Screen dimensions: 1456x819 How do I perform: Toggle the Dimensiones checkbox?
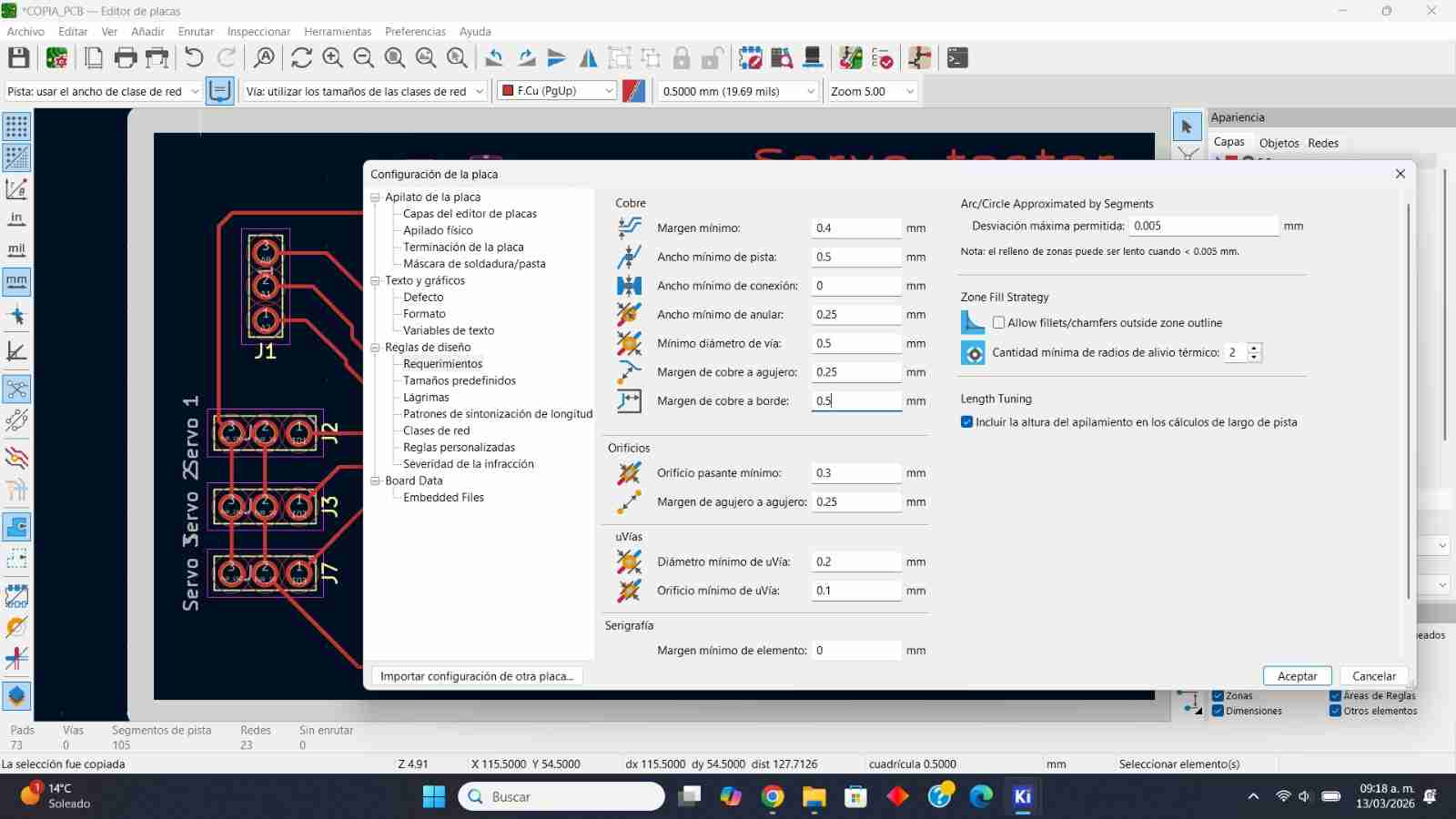(1218, 712)
